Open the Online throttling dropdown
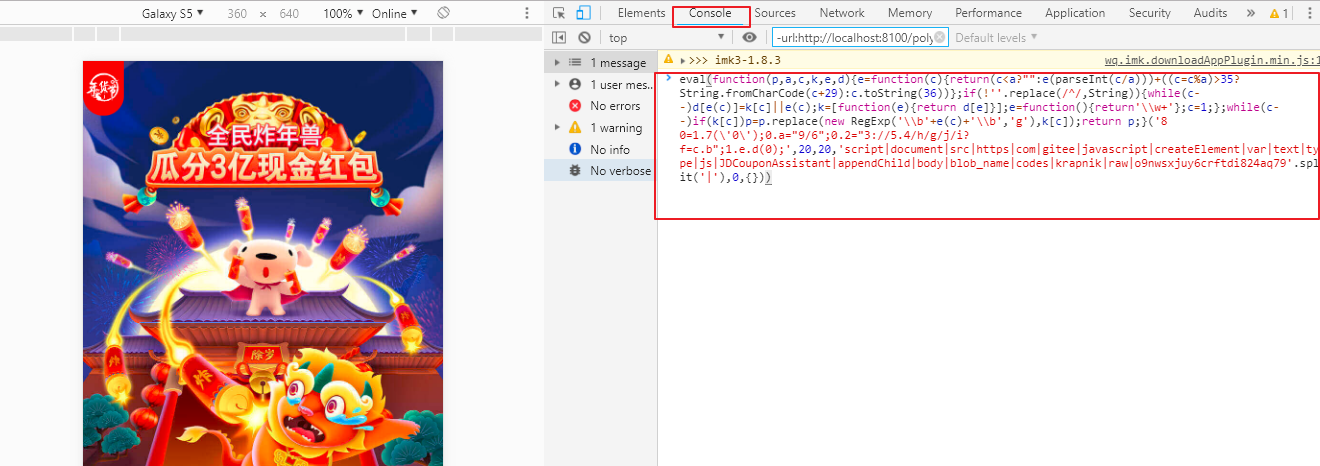The image size is (1320, 466). click(x=395, y=13)
